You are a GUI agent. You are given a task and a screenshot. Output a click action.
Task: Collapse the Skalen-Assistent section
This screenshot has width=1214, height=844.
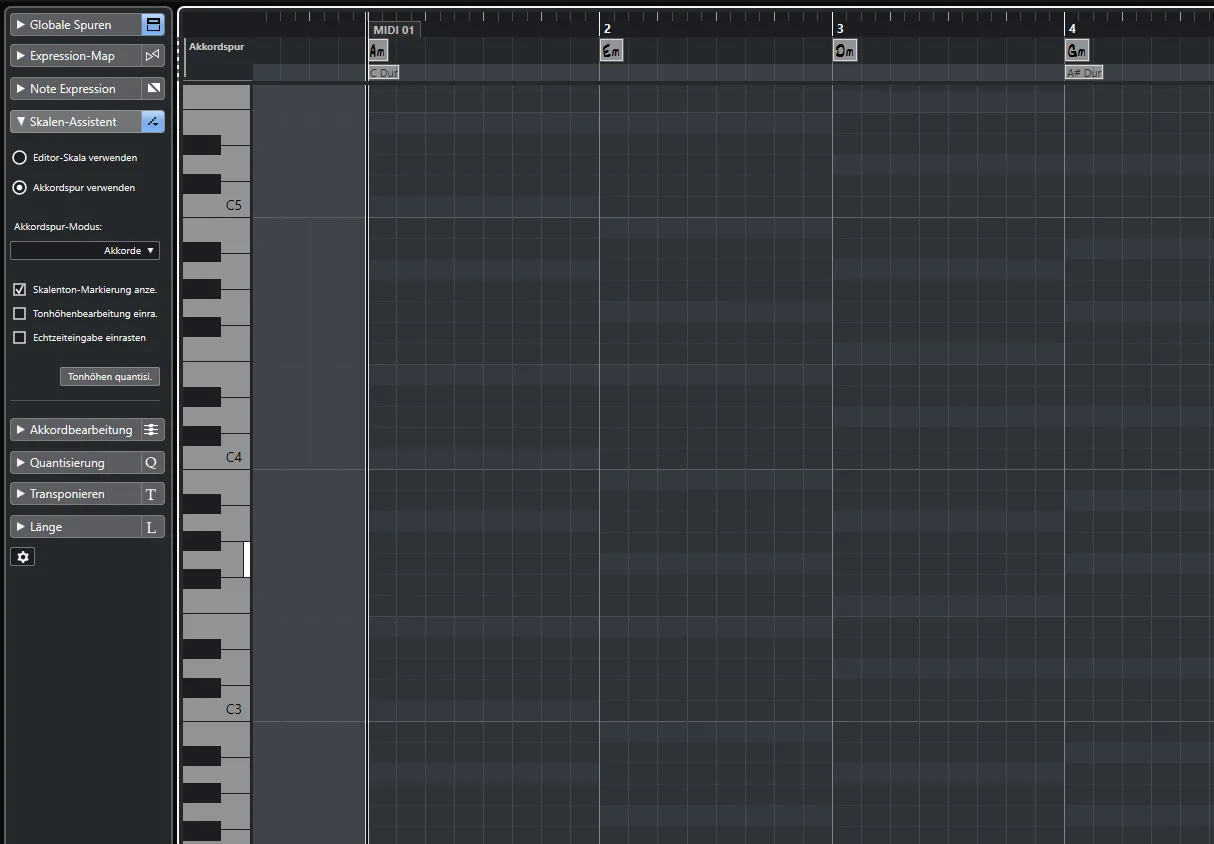(x=75, y=122)
